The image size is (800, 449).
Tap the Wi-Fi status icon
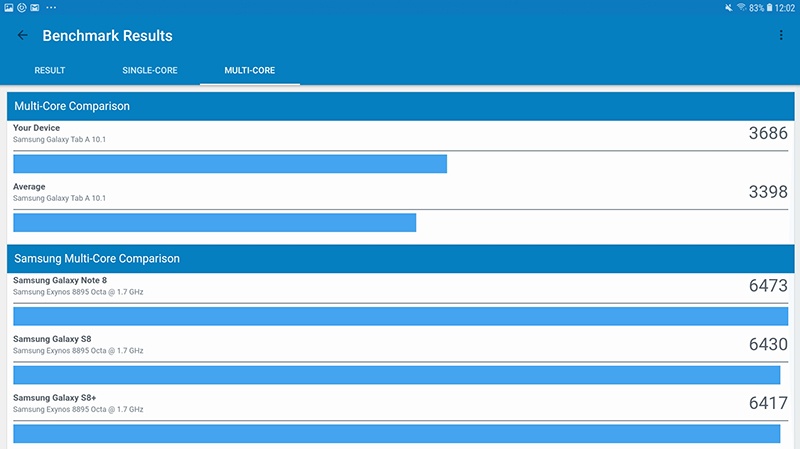pyautogui.click(x=741, y=8)
